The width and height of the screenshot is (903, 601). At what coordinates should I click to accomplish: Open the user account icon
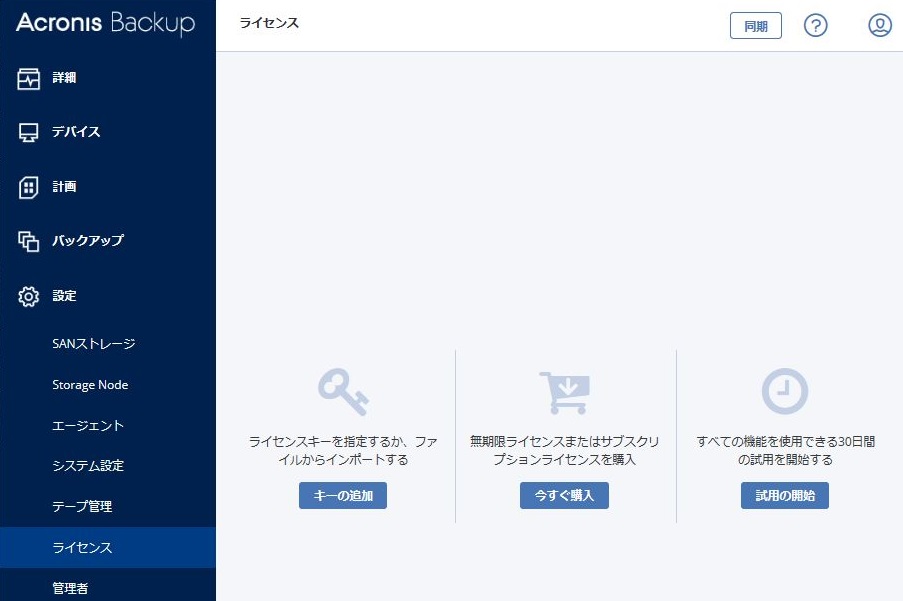(x=879, y=25)
